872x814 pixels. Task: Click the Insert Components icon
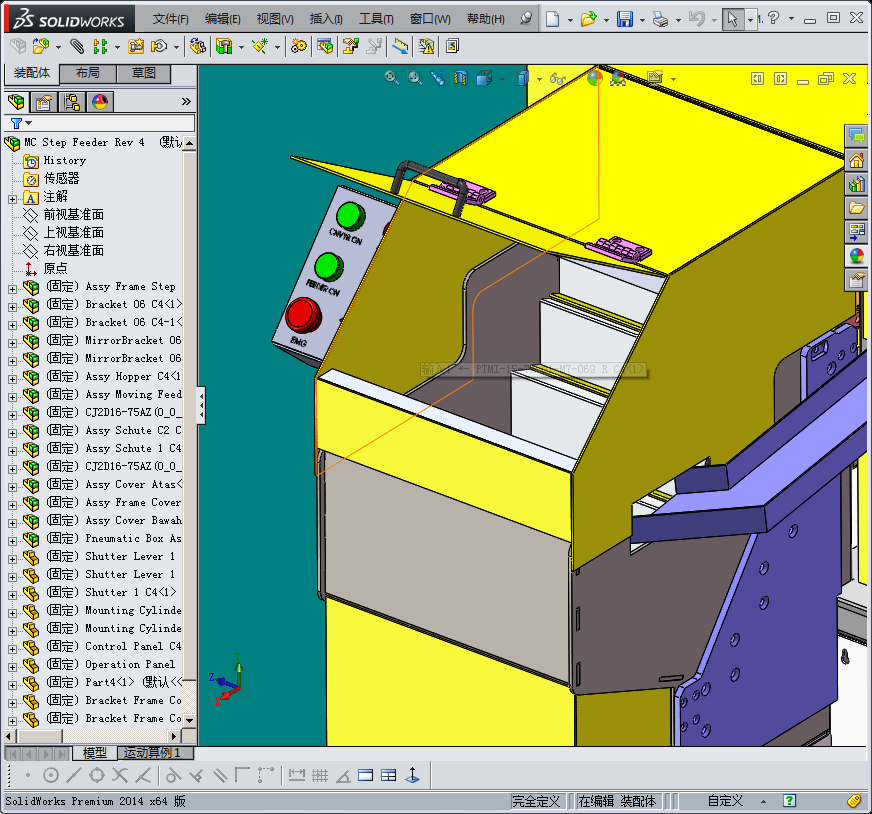(x=41, y=46)
